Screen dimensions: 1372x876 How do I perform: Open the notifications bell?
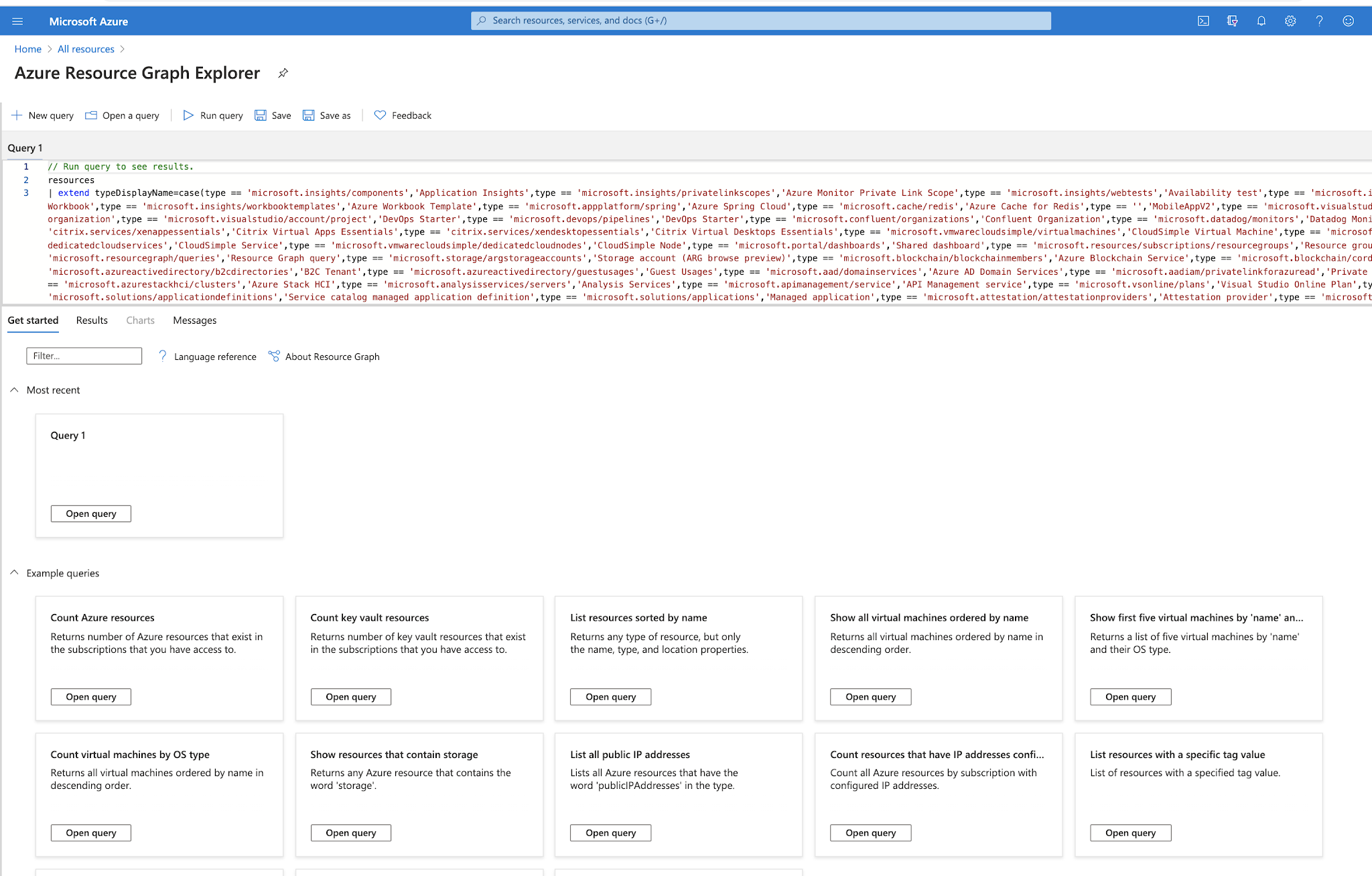coord(1261,21)
